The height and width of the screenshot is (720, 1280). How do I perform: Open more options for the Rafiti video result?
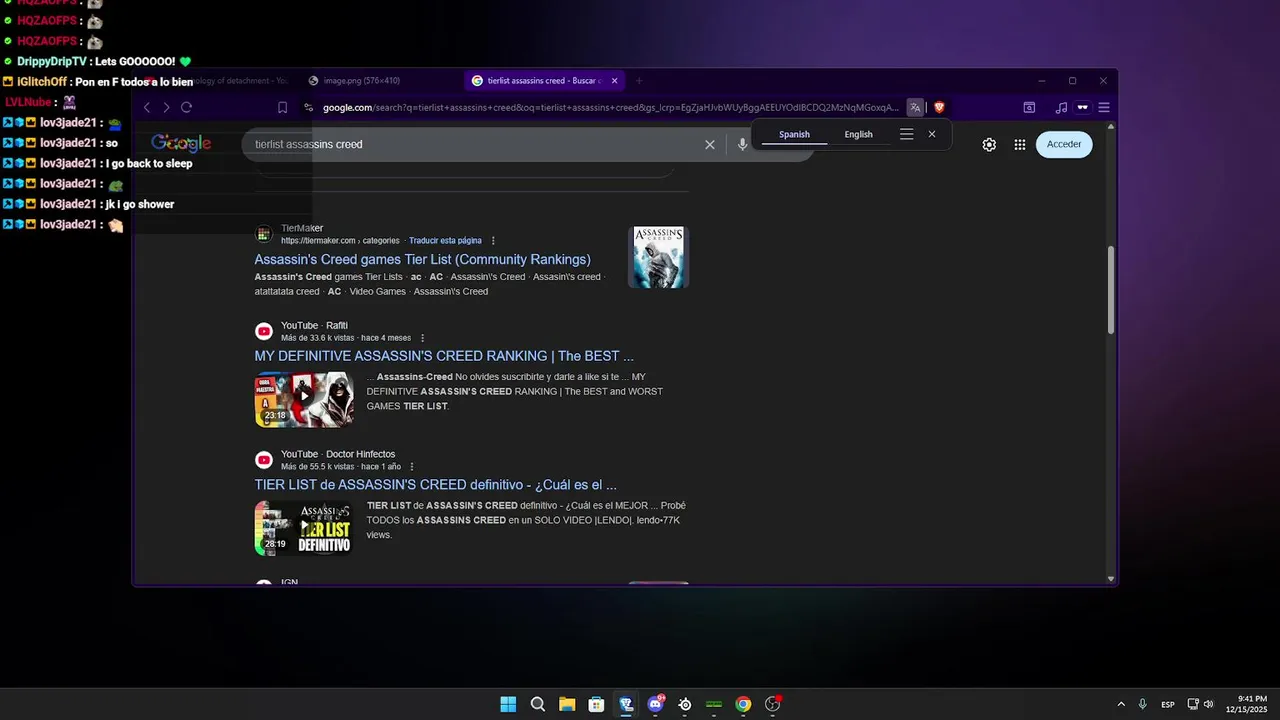click(x=422, y=338)
